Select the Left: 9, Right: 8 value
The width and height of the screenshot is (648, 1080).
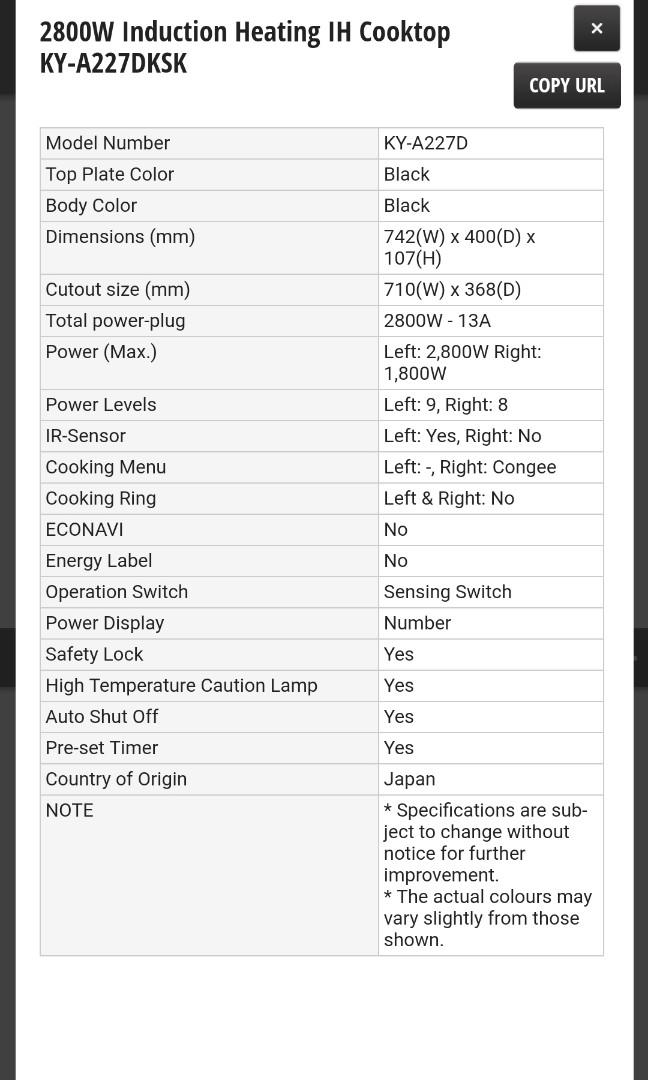(446, 405)
